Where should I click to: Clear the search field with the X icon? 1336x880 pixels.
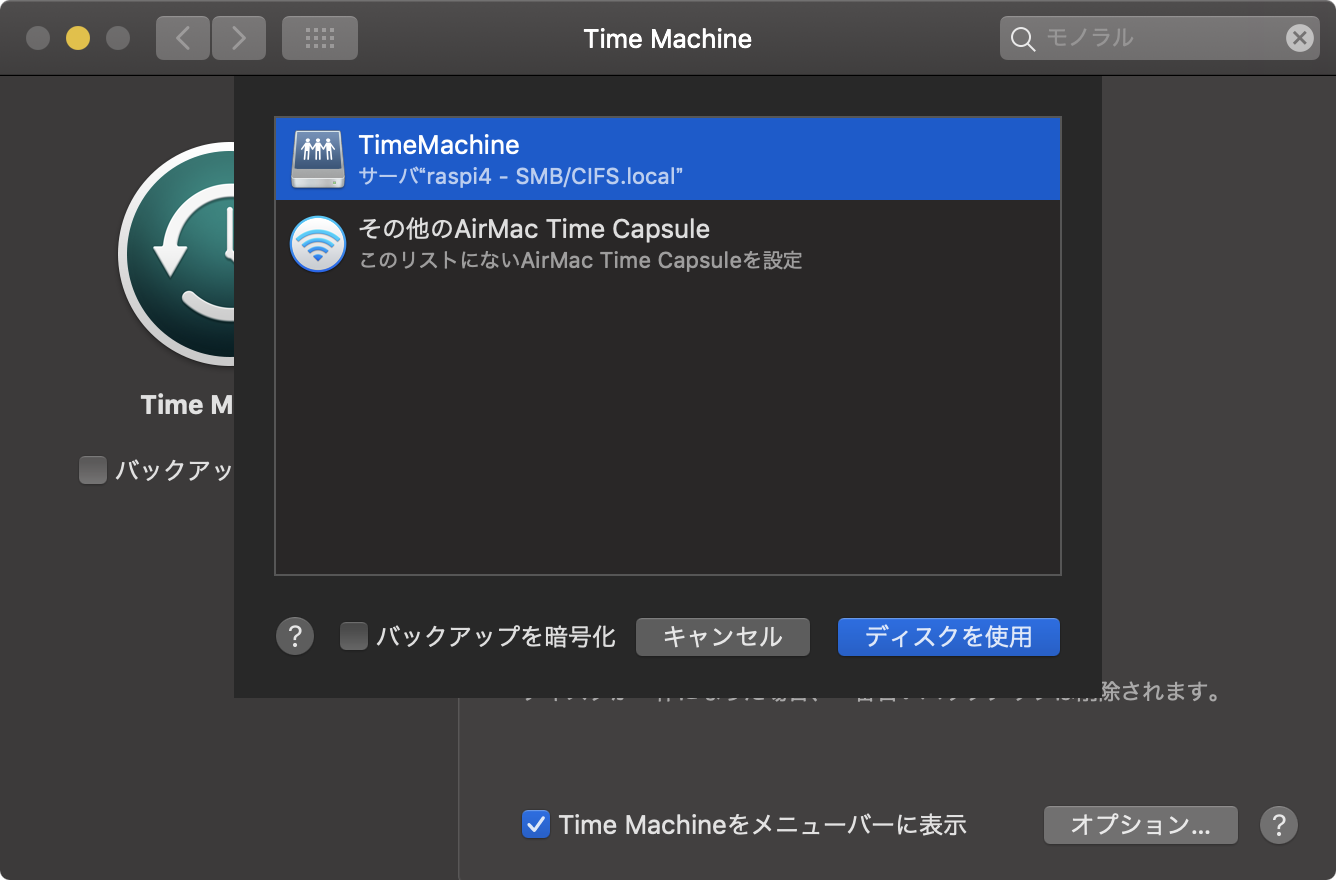[1300, 38]
